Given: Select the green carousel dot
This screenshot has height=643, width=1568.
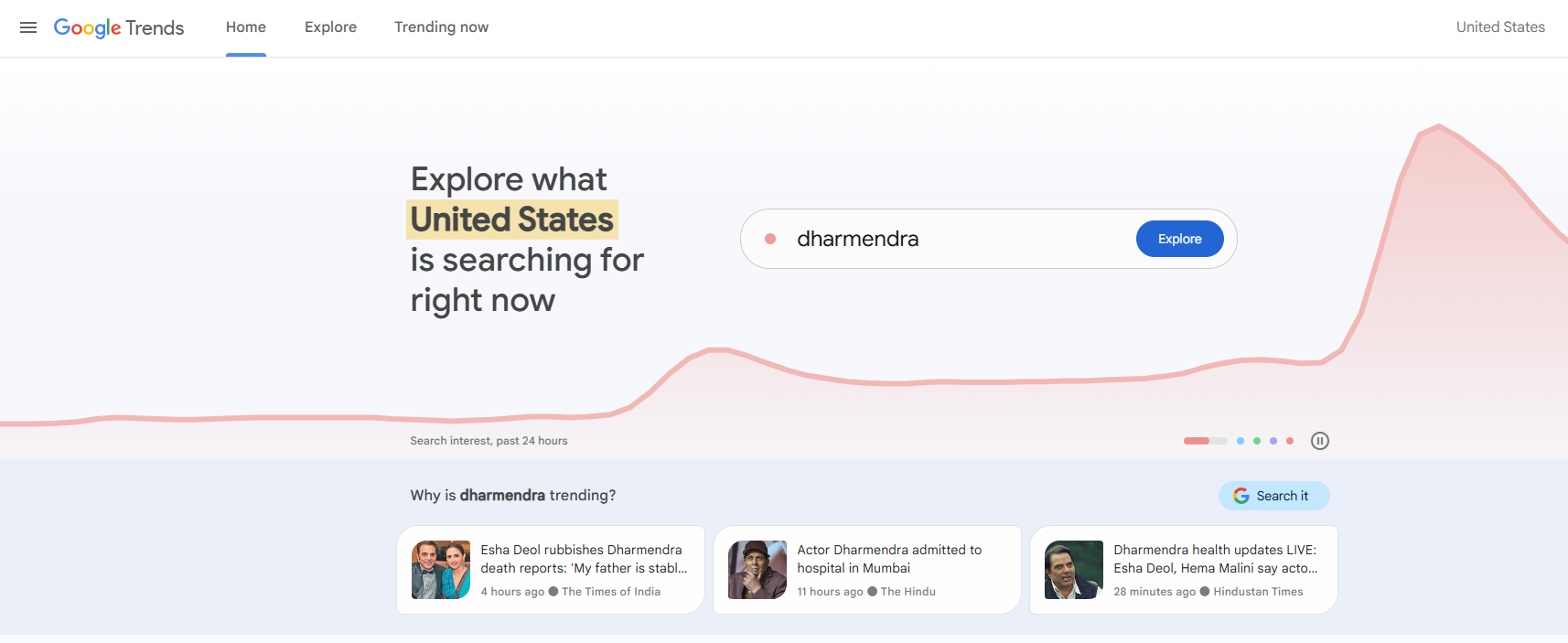Looking at the screenshot, I should coord(1256,440).
